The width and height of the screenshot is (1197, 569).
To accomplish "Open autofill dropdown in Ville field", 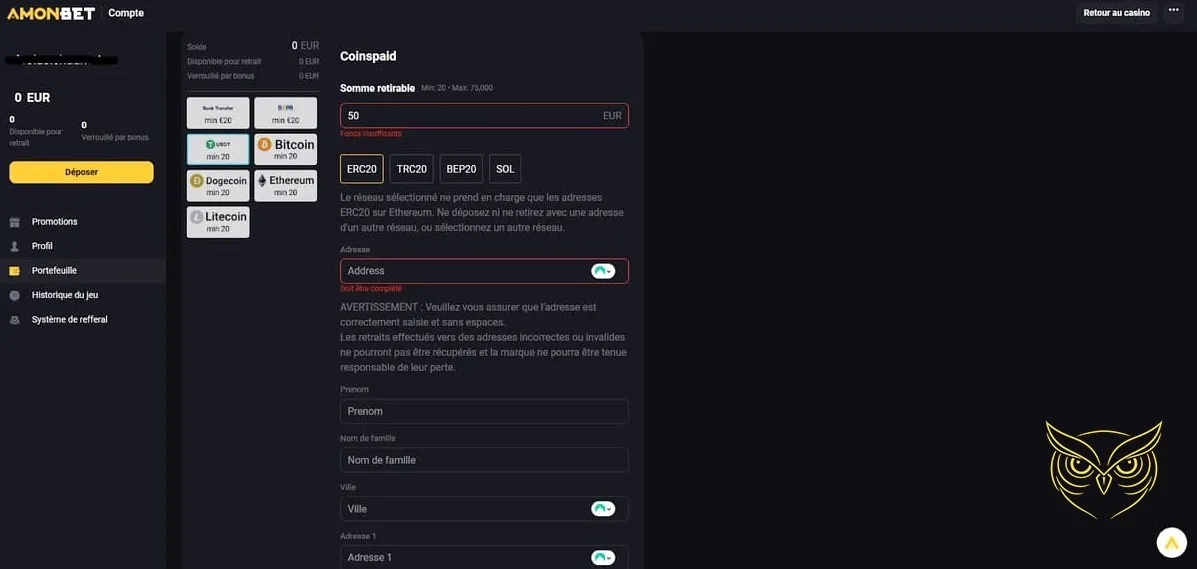I will [603, 509].
